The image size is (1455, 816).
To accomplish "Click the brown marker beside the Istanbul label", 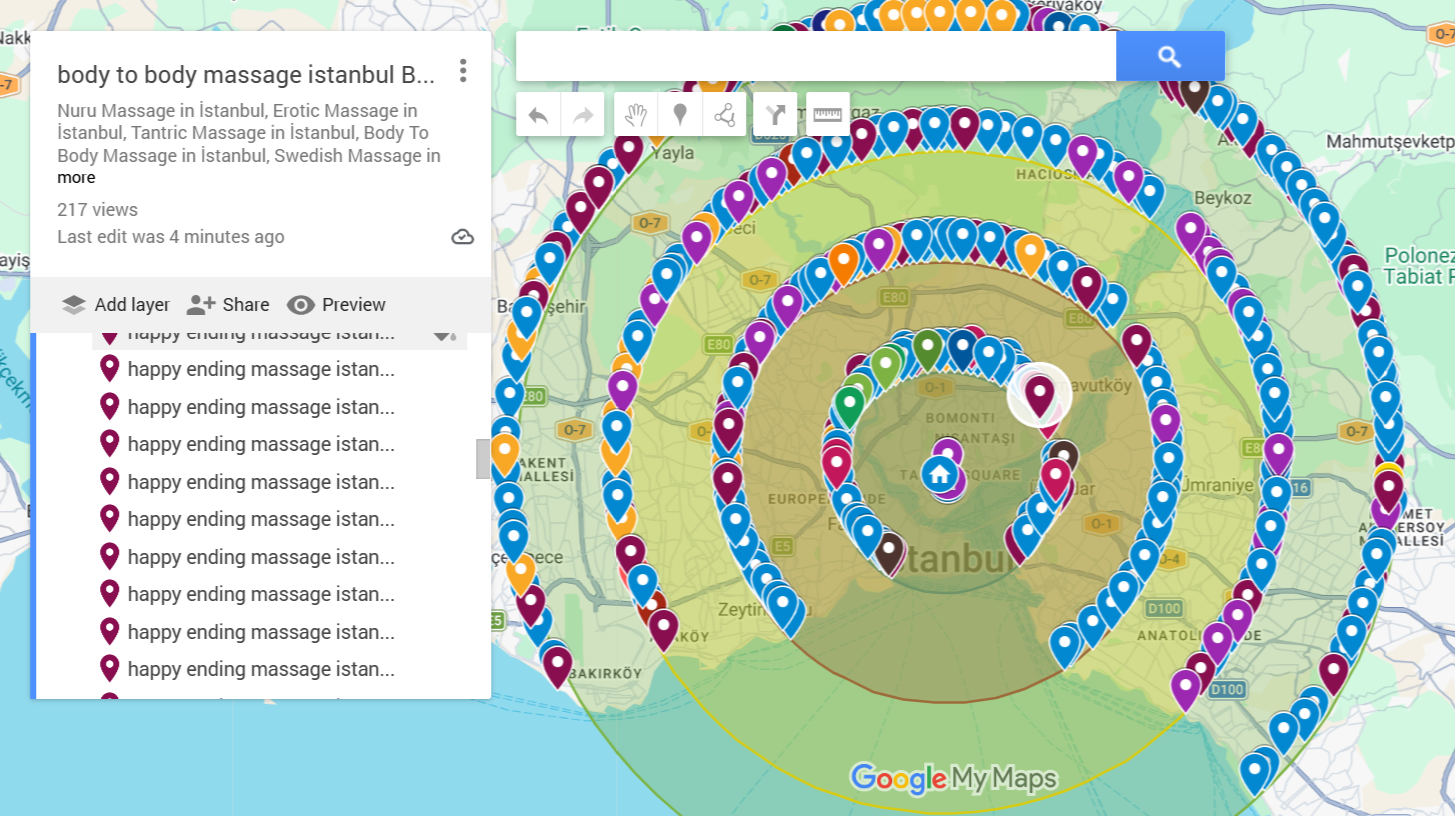I will click(x=889, y=553).
